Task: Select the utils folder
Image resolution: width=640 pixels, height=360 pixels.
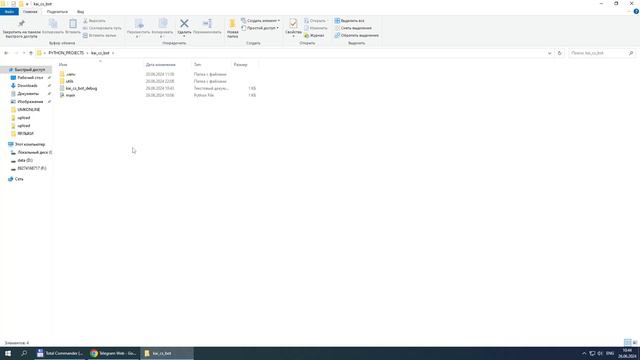Action: click(x=69, y=81)
